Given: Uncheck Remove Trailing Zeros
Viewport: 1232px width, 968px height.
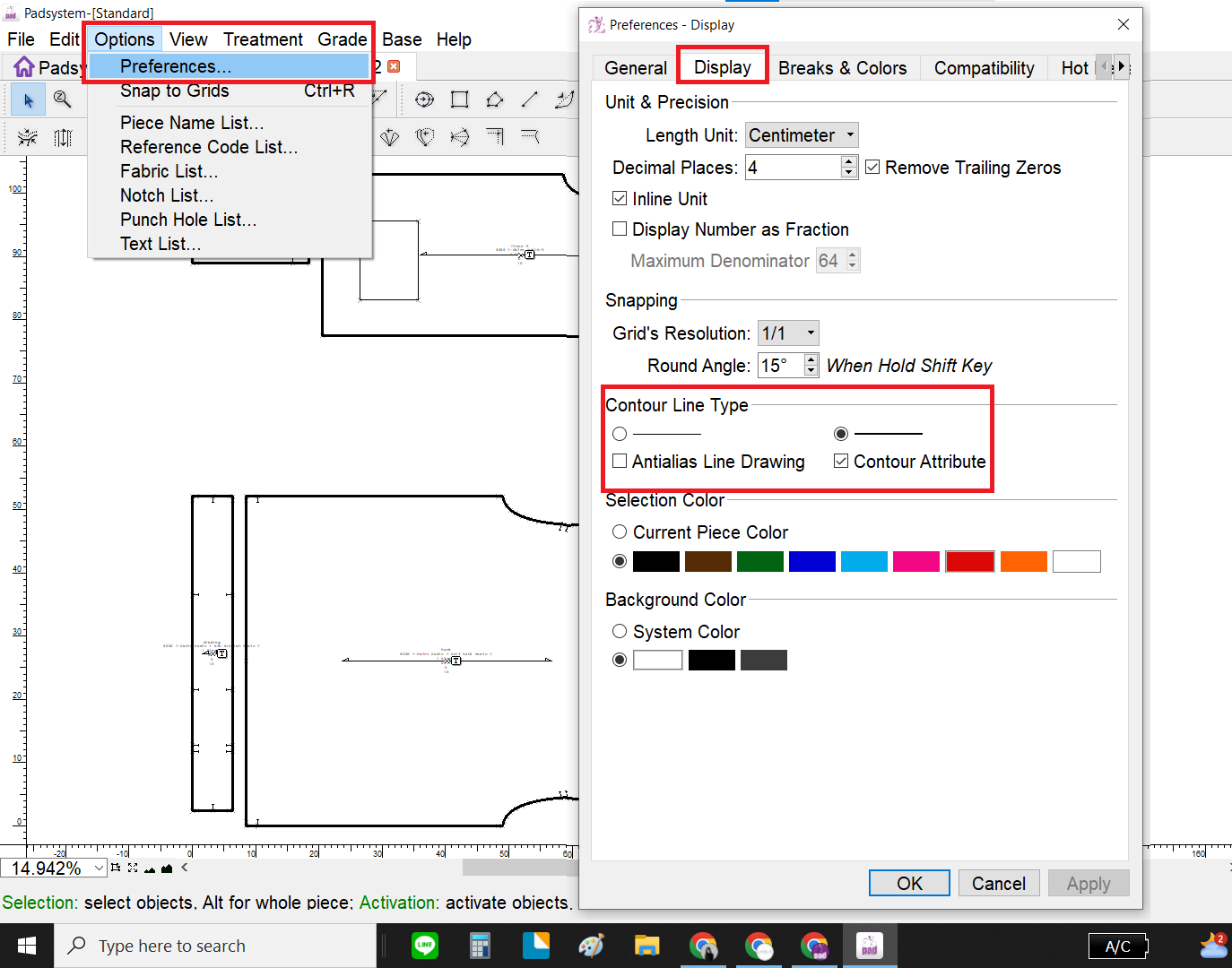Looking at the screenshot, I should [872, 168].
